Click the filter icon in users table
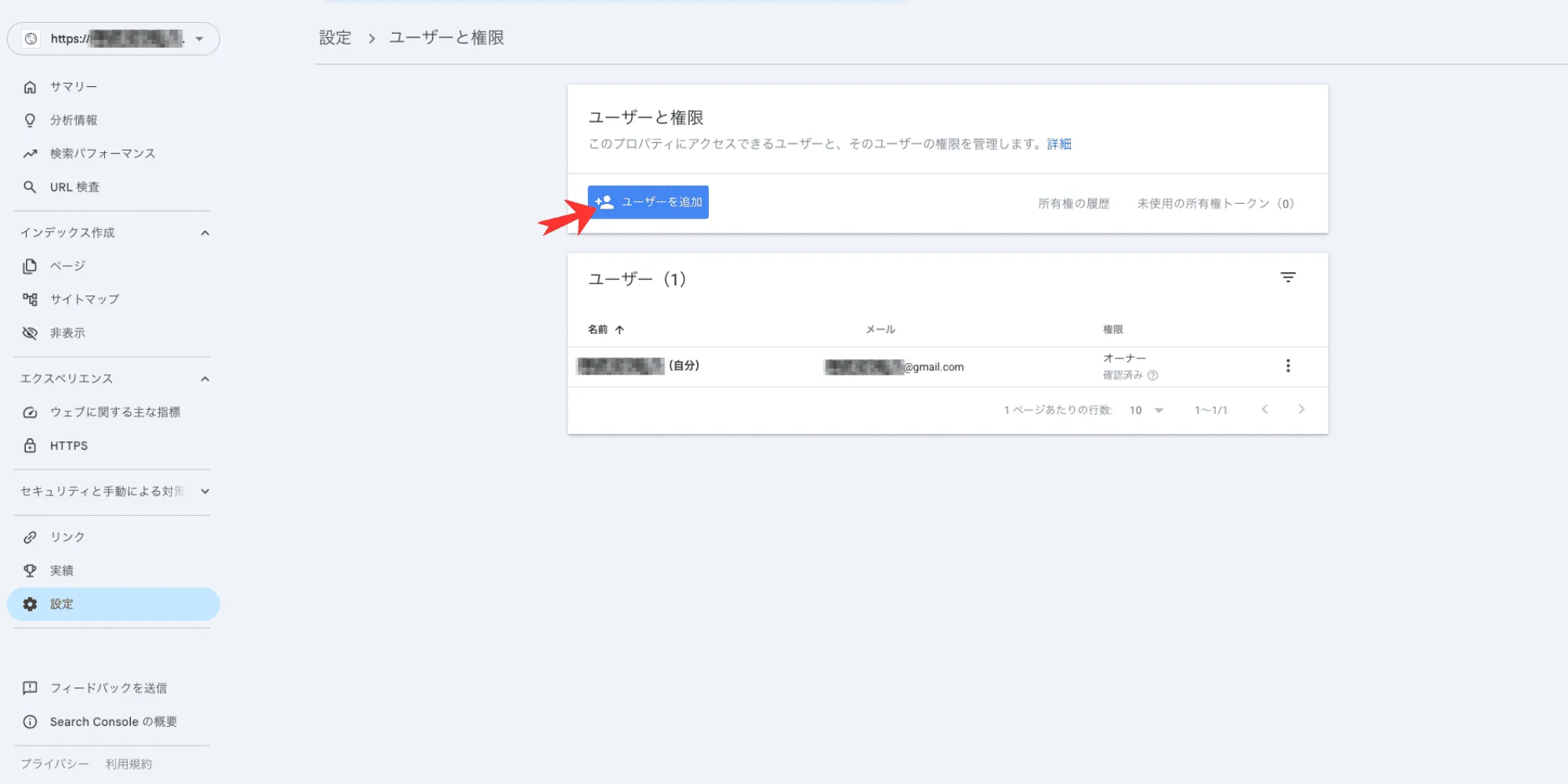Image resolution: width=1568 pixels, height=784 pixels. click(x=1288, y=278)
